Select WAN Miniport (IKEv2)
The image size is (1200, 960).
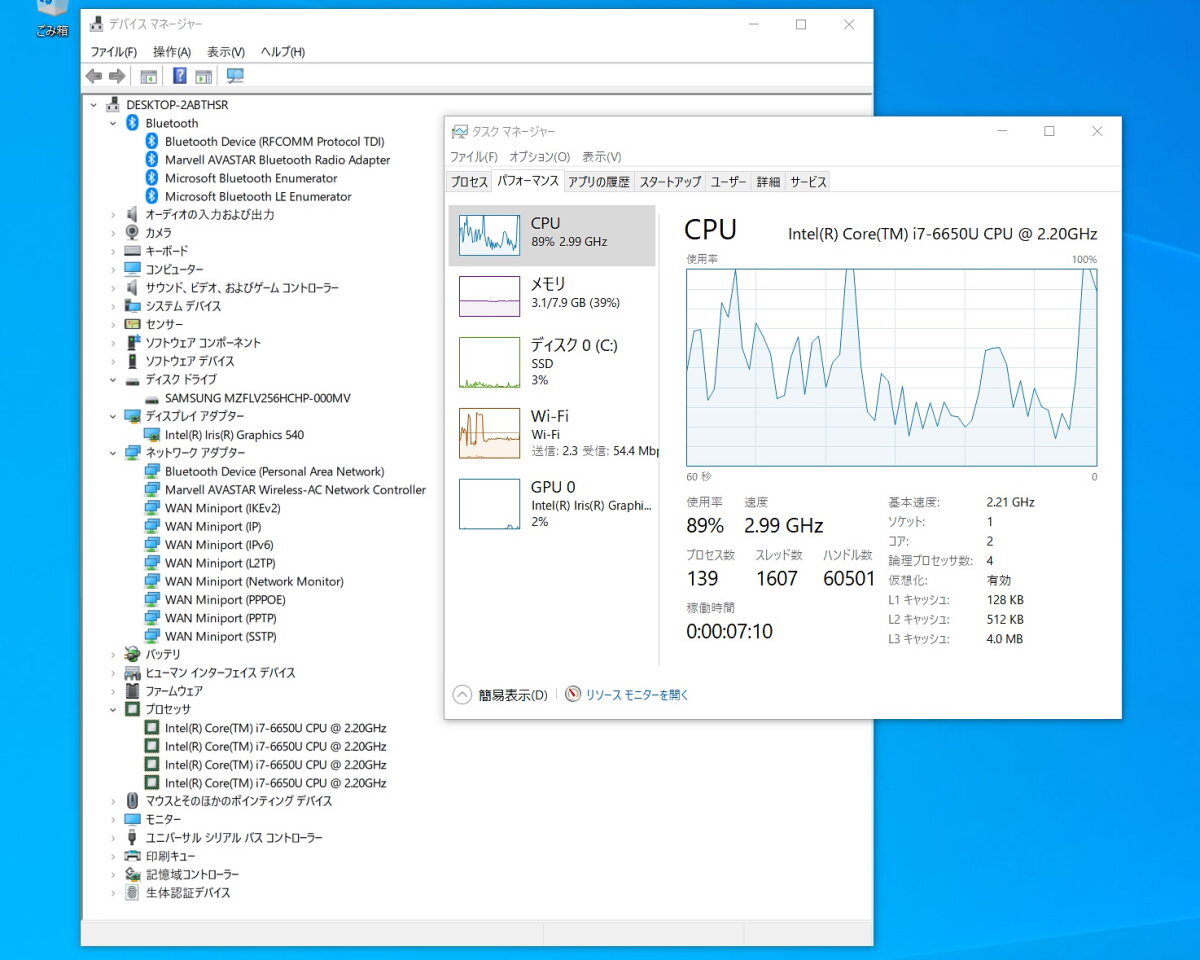[x=222, y=508]
